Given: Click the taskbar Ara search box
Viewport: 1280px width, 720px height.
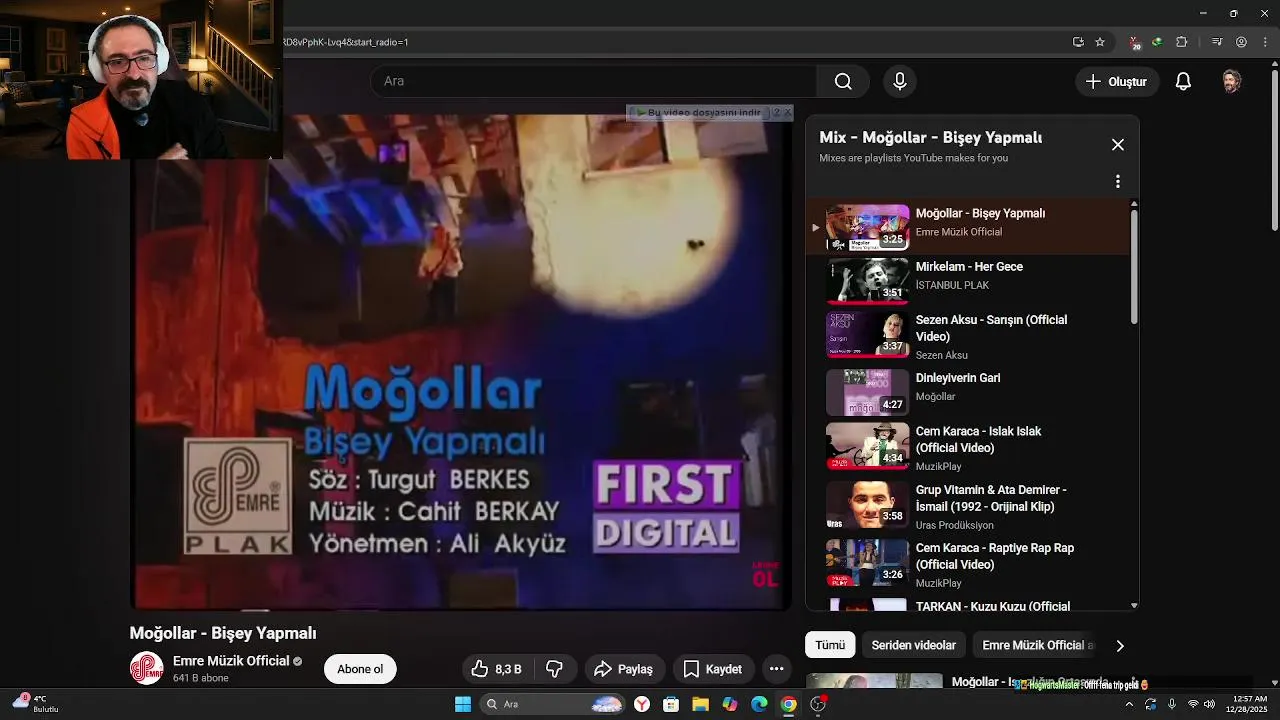Looking at the screenshot, I should pyautogui.click(x=552, y=704).
